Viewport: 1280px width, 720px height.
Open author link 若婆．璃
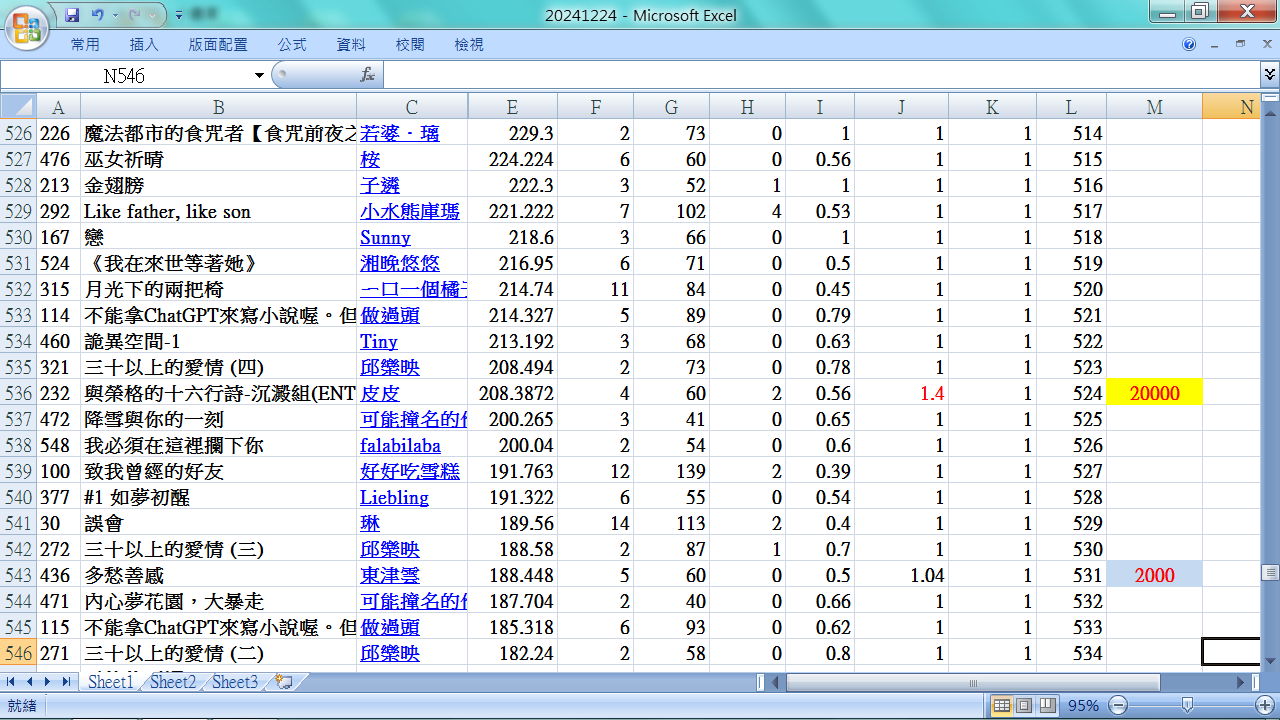tap(400, 133)
